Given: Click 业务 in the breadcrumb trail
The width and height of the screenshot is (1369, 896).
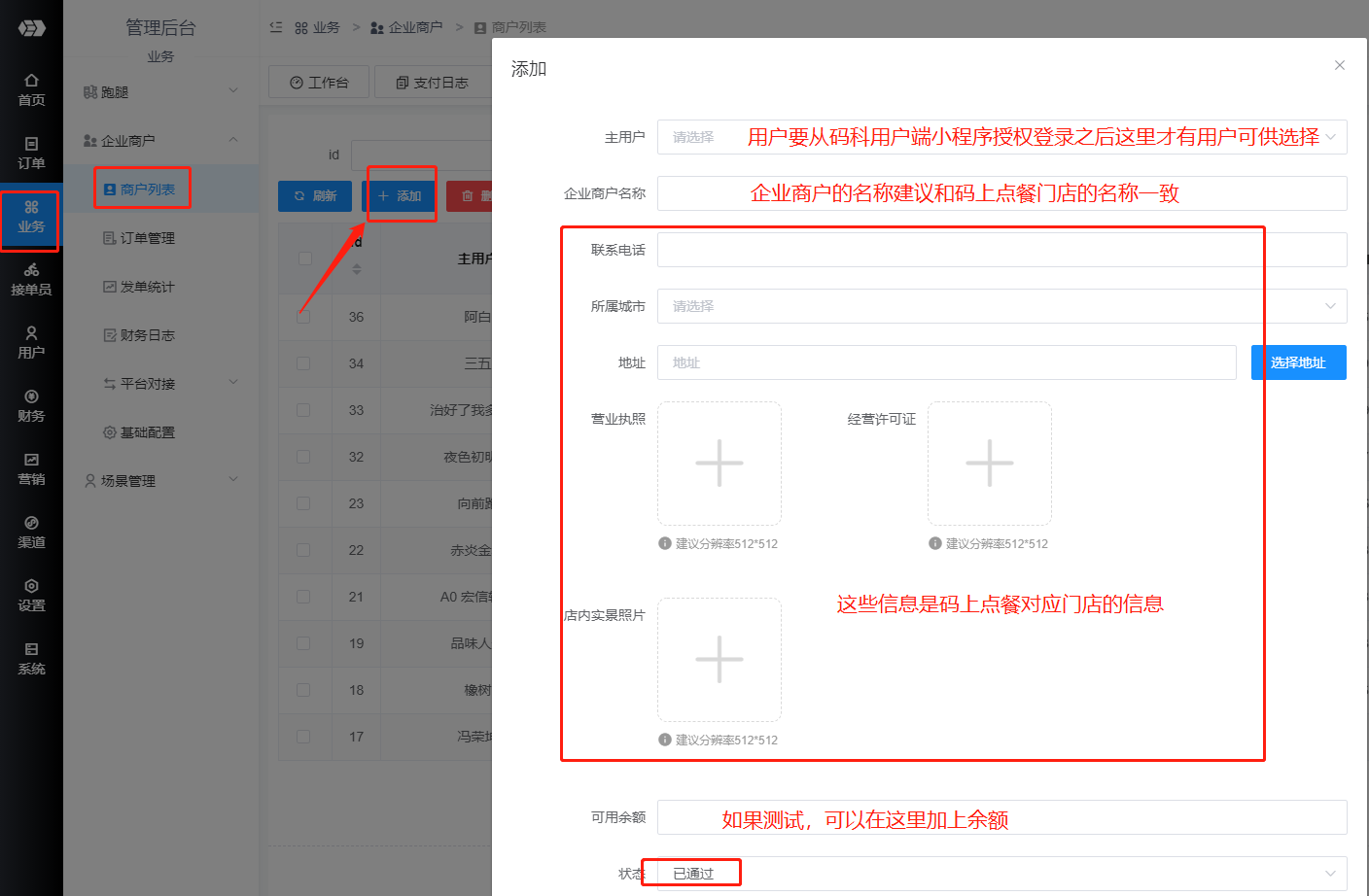Looking at the screenshot, I should [329, 27].
